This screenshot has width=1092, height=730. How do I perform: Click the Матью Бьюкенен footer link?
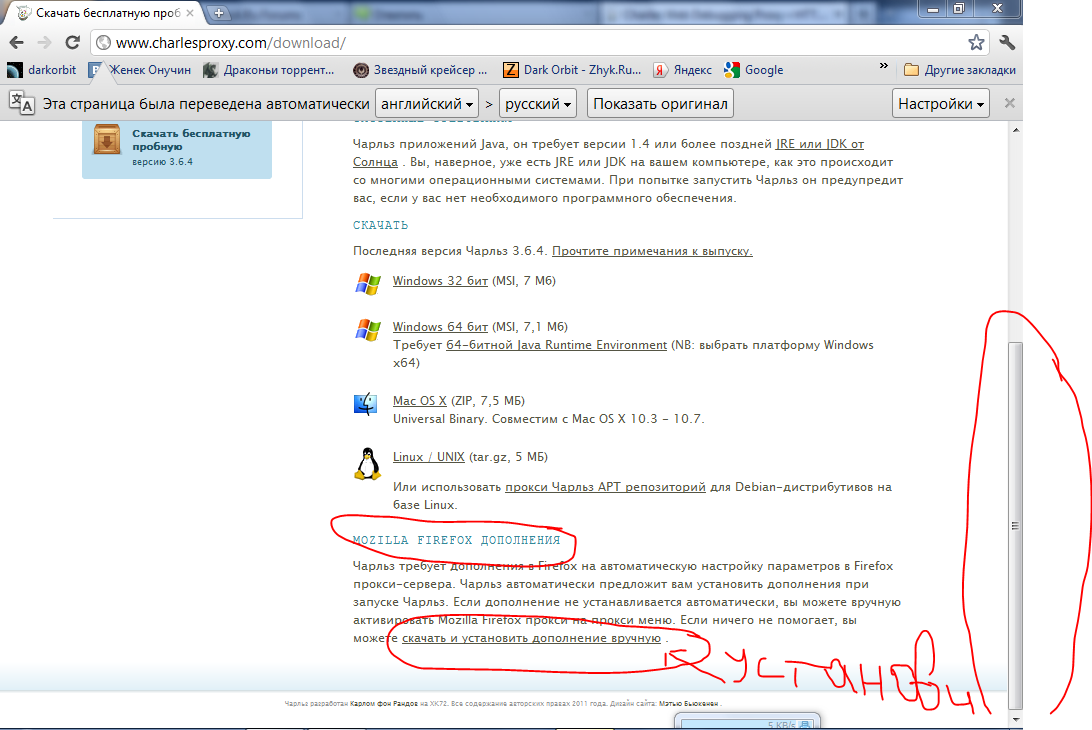(689, 704)
